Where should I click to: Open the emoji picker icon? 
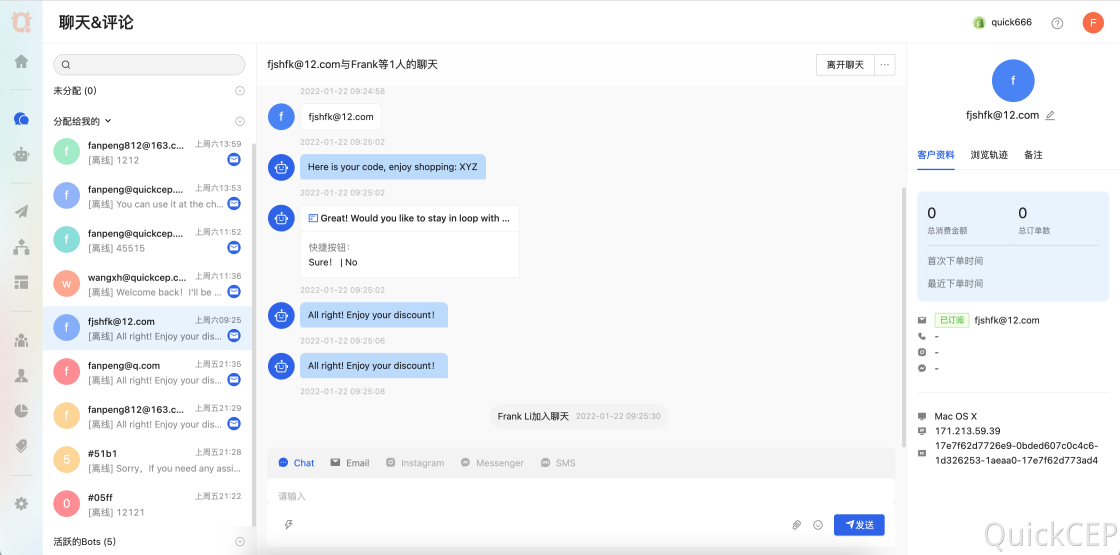818,525
